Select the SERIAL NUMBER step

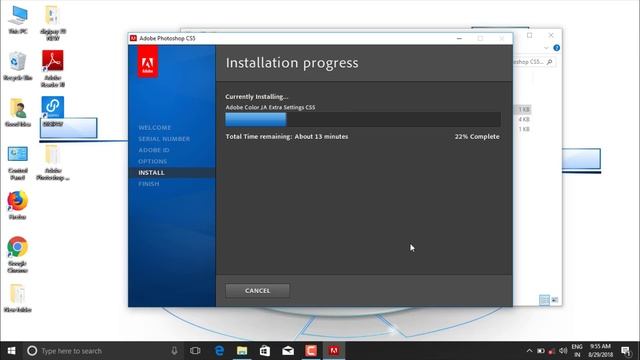point(164,139)
